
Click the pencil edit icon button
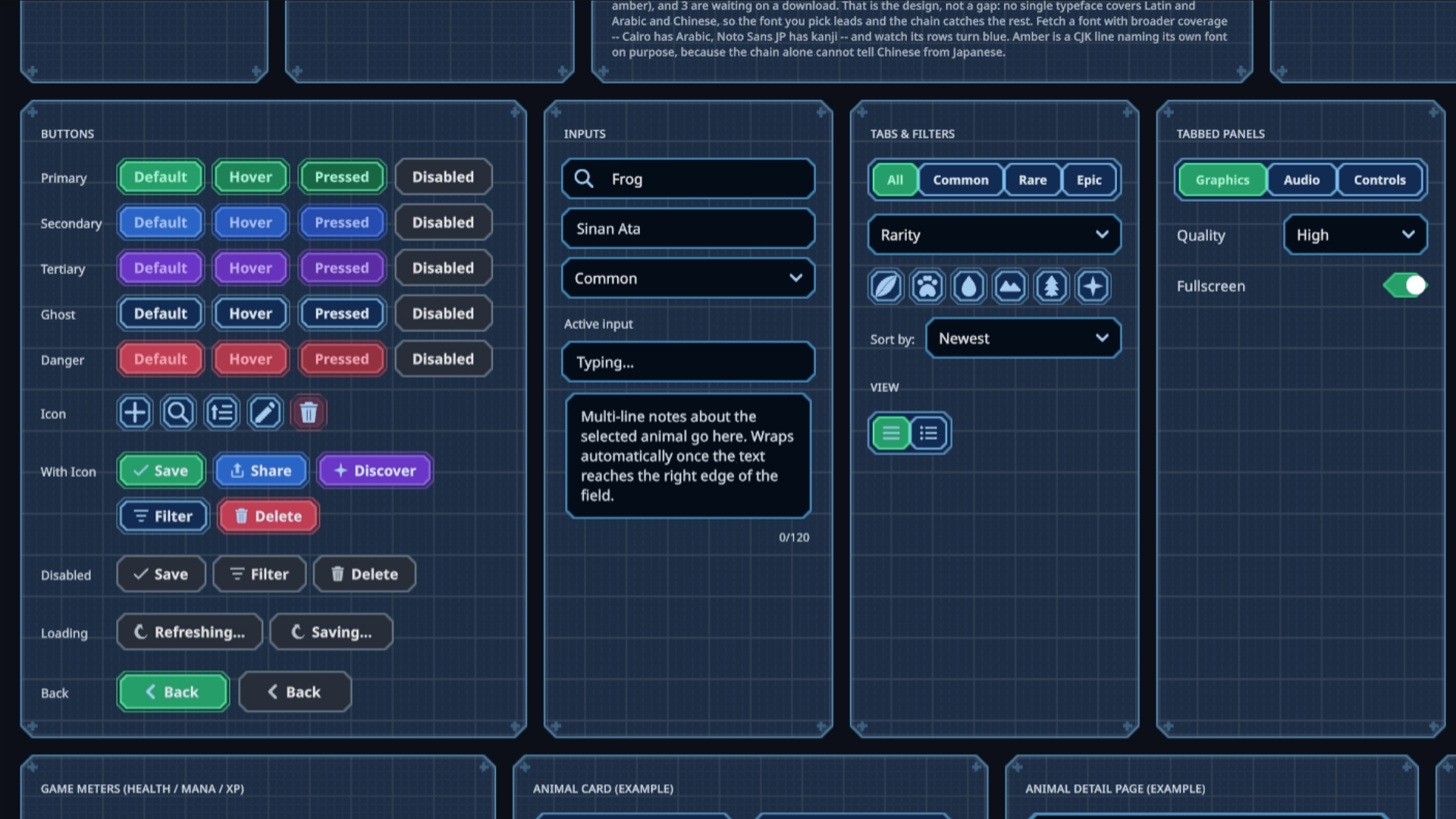pos(265,413)
